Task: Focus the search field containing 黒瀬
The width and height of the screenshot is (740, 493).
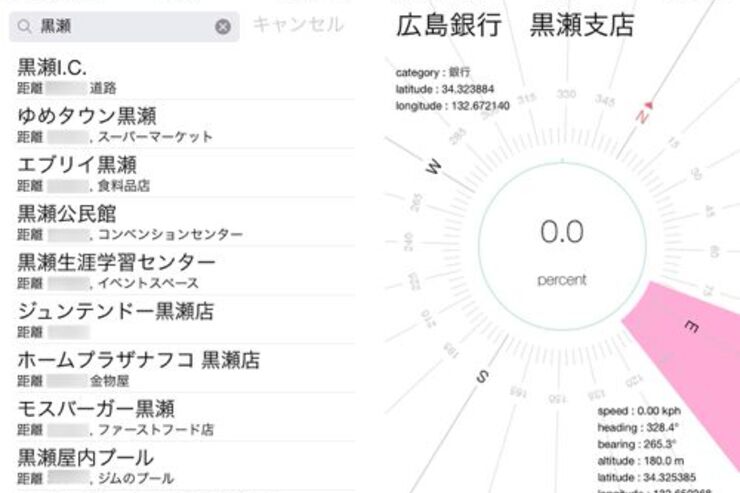Action: pos(124,26)
